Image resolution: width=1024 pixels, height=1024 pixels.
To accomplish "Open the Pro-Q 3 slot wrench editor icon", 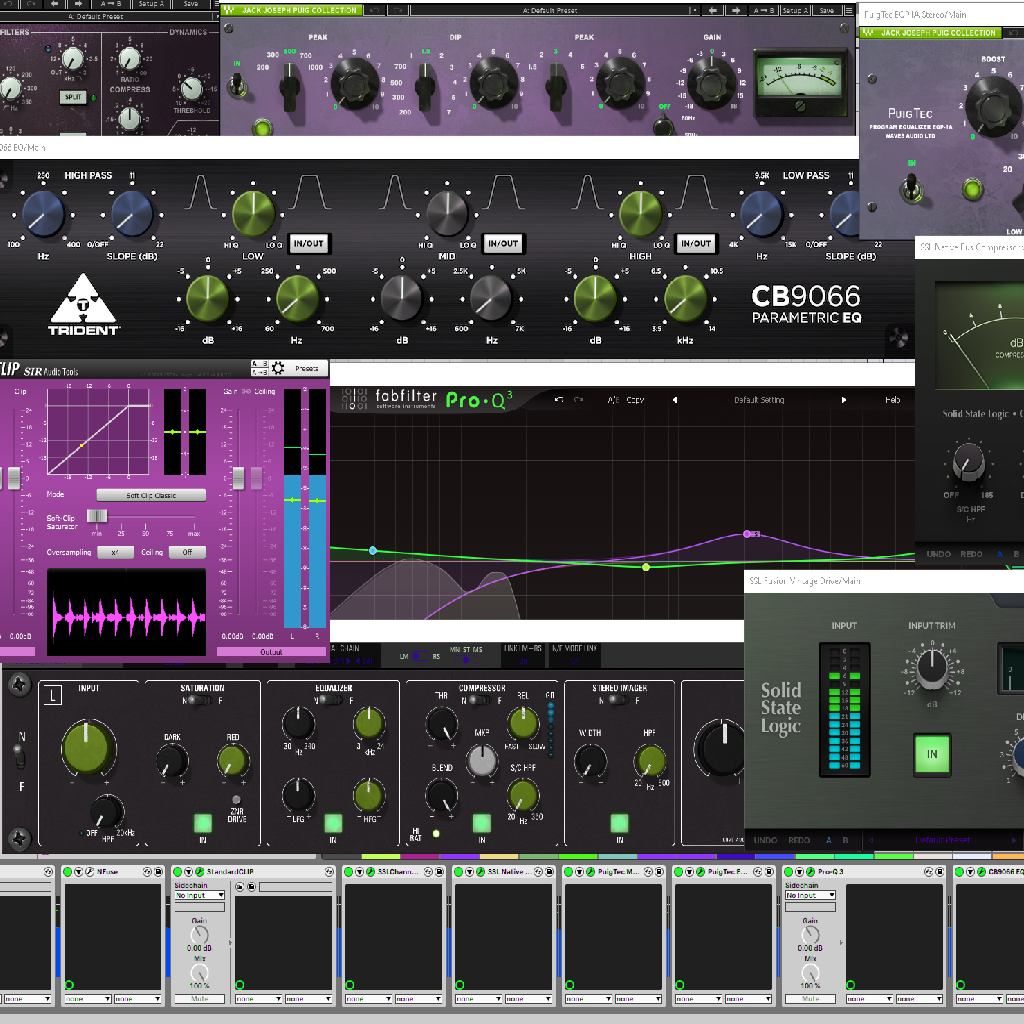I will [x=810, y=872].
